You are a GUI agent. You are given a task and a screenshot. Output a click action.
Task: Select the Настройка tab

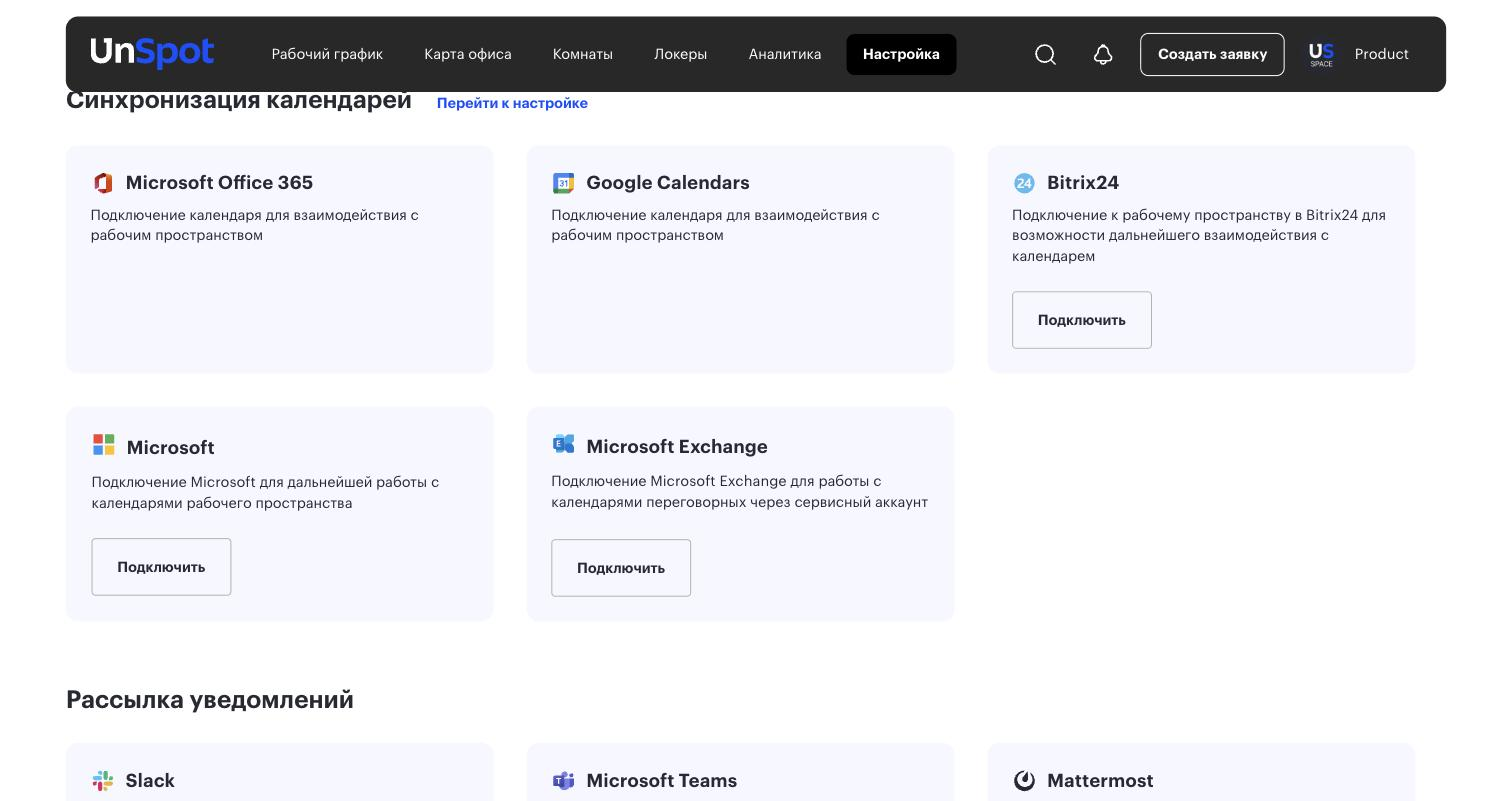(901, 54)
